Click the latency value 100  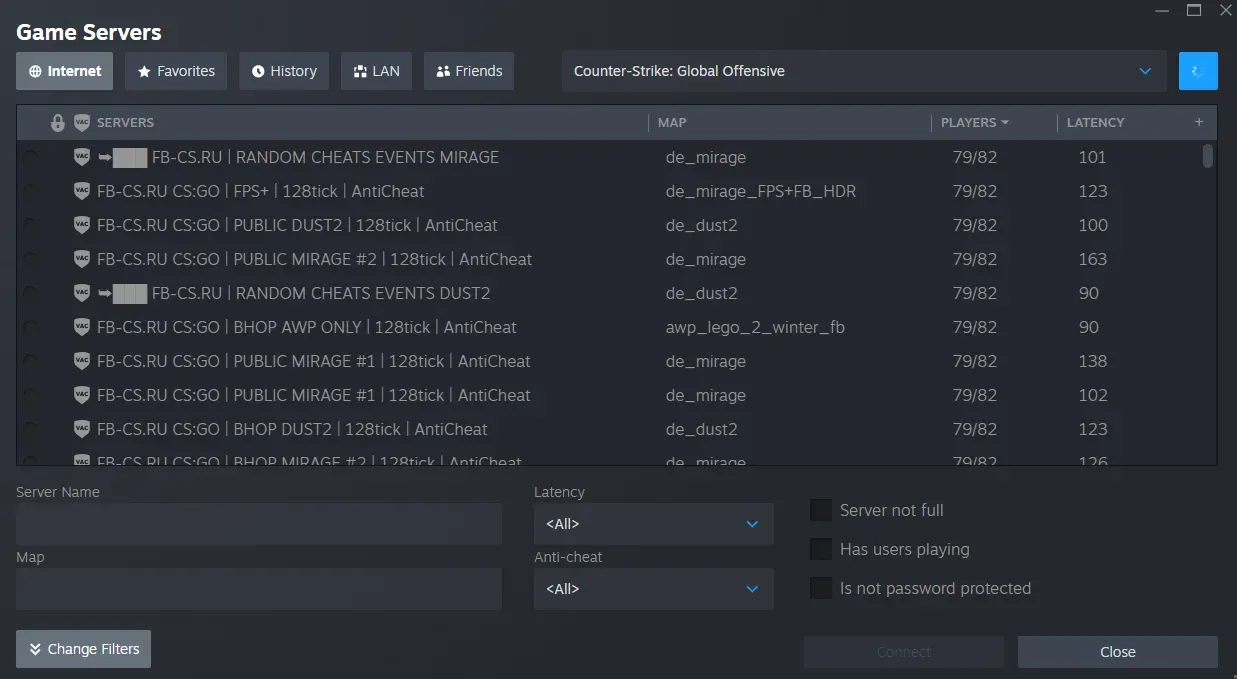[x=1093, y=225]
